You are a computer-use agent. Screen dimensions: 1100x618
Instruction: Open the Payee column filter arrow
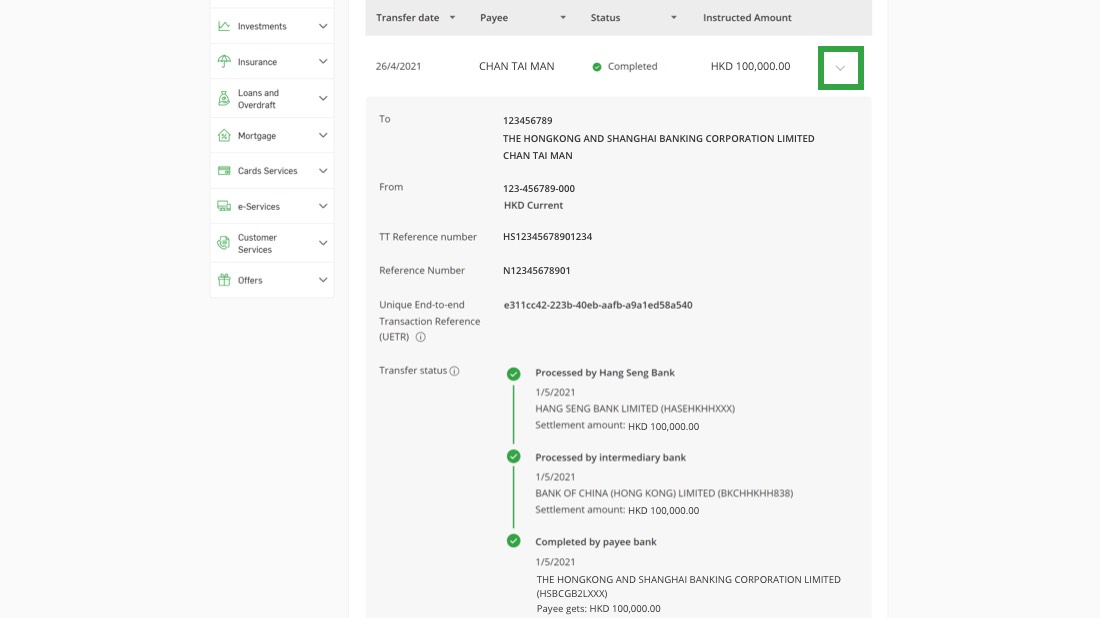coord(563,18)
